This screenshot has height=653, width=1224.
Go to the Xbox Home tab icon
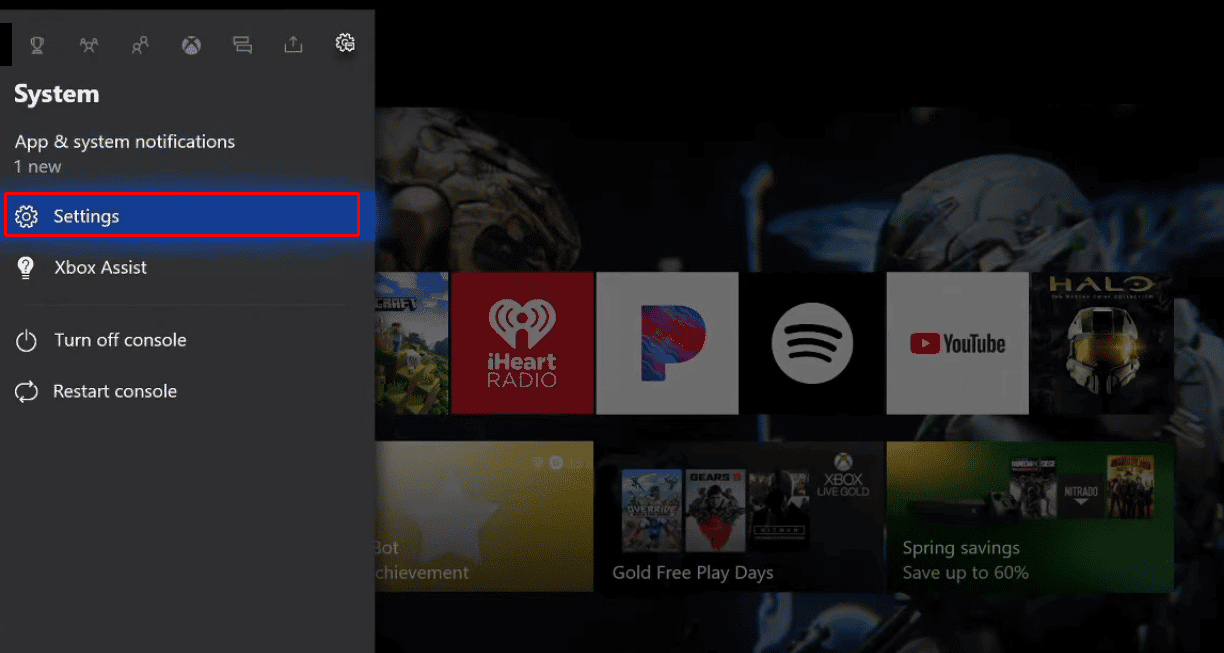[x=191, y=44]
